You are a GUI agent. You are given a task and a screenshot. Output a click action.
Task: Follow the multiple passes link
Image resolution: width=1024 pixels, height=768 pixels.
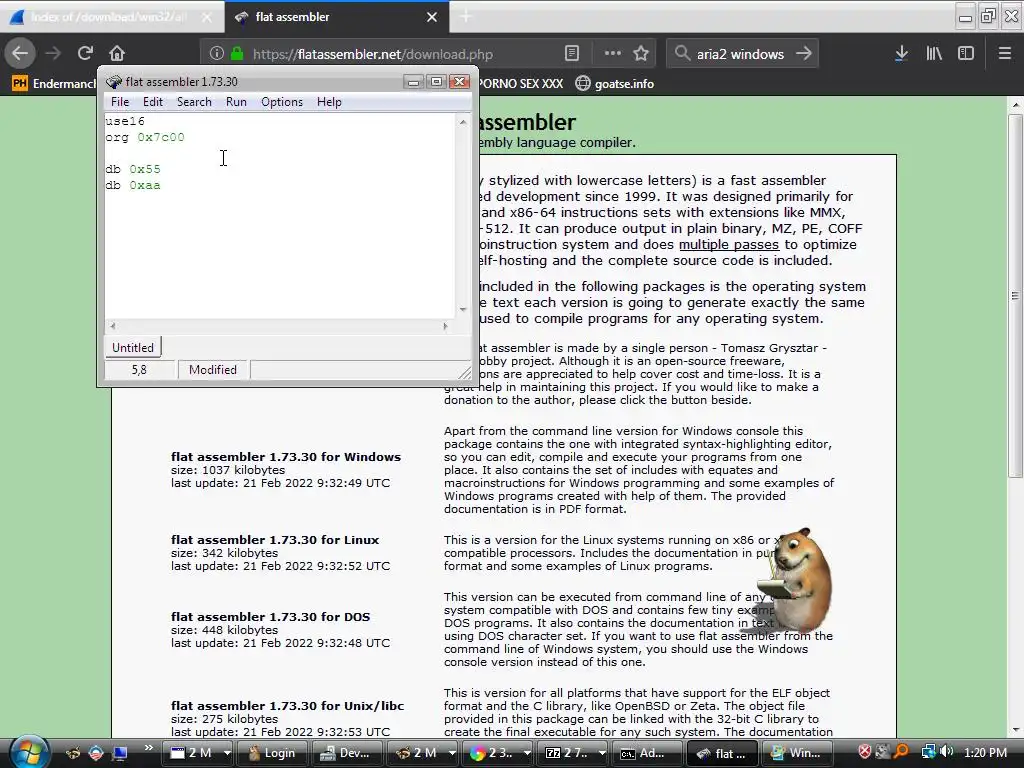point(729,244)
